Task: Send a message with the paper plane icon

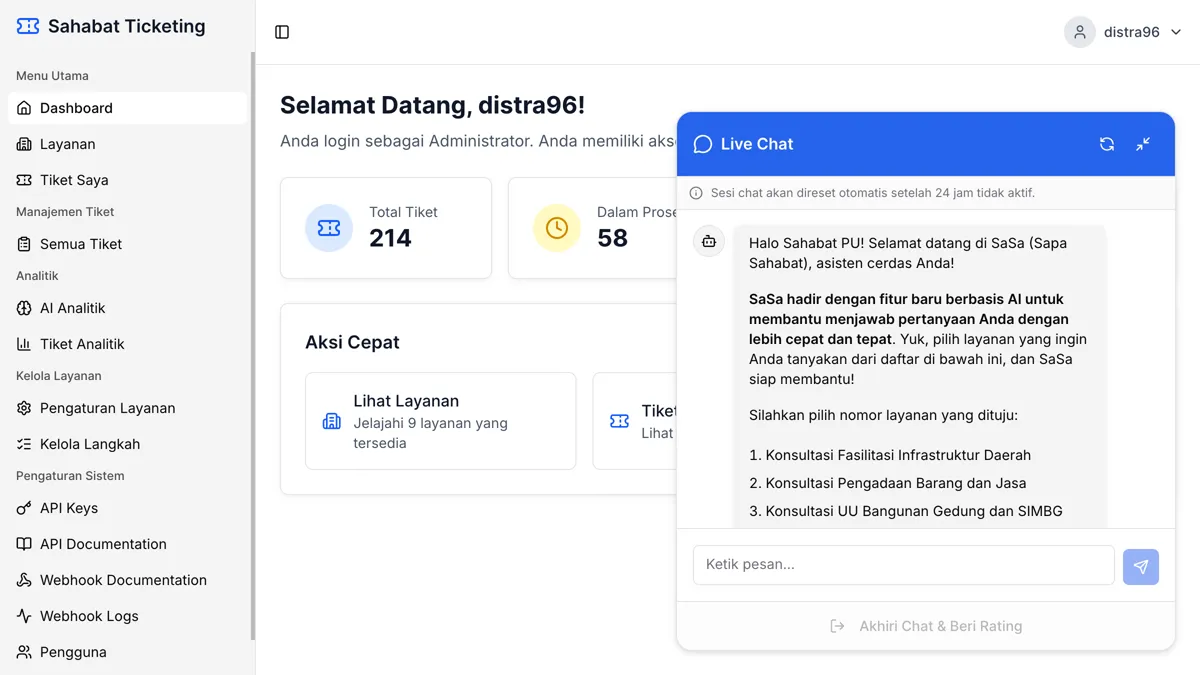Action: (x=1141, y=565)
